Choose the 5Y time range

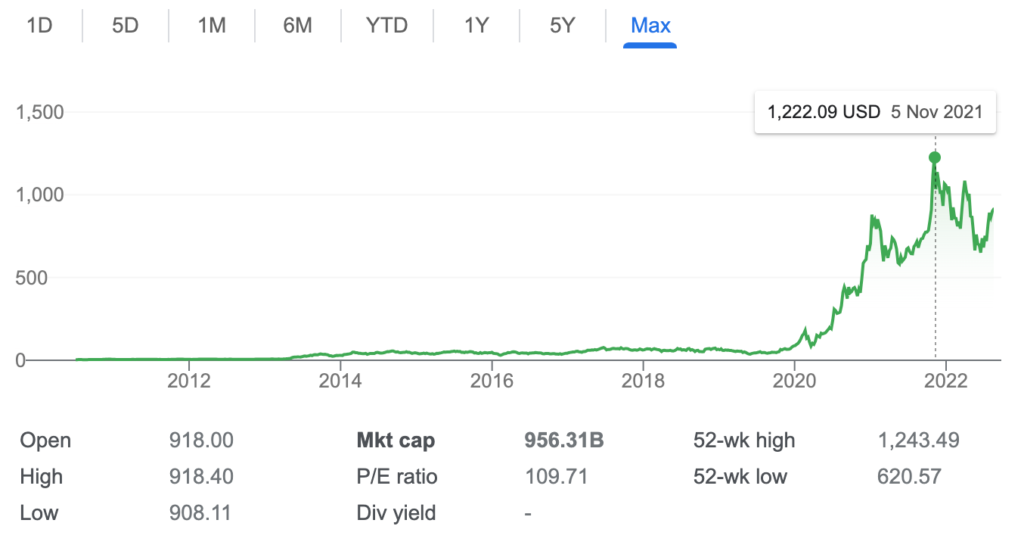tap(563, 25)
